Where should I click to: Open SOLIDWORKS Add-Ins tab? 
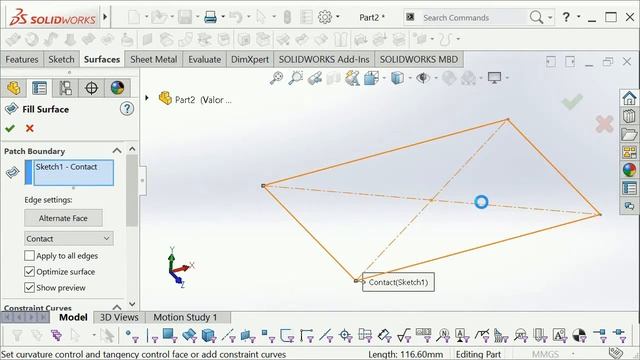(324, 59)
